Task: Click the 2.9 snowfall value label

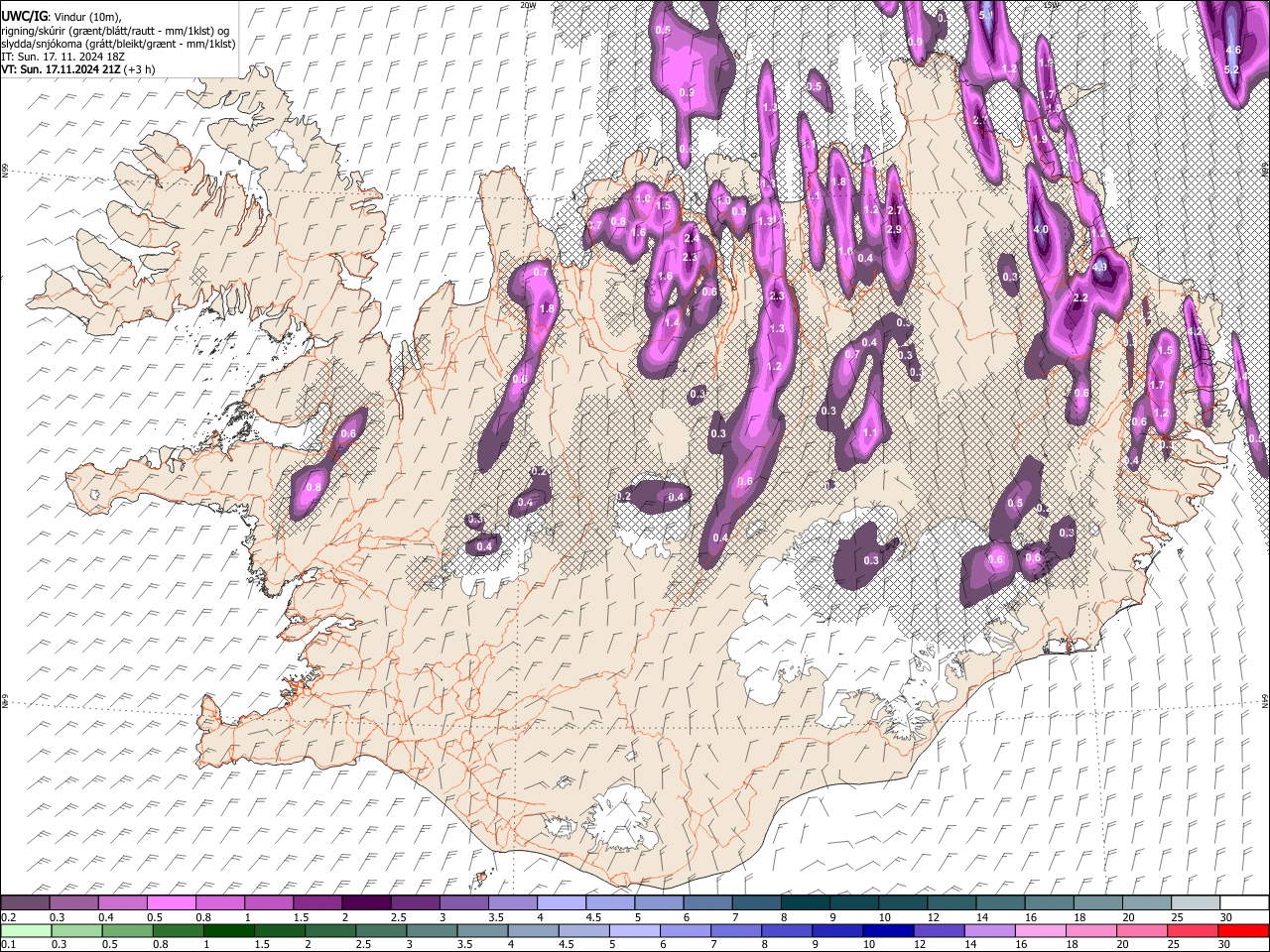Action: click(893, 230)
